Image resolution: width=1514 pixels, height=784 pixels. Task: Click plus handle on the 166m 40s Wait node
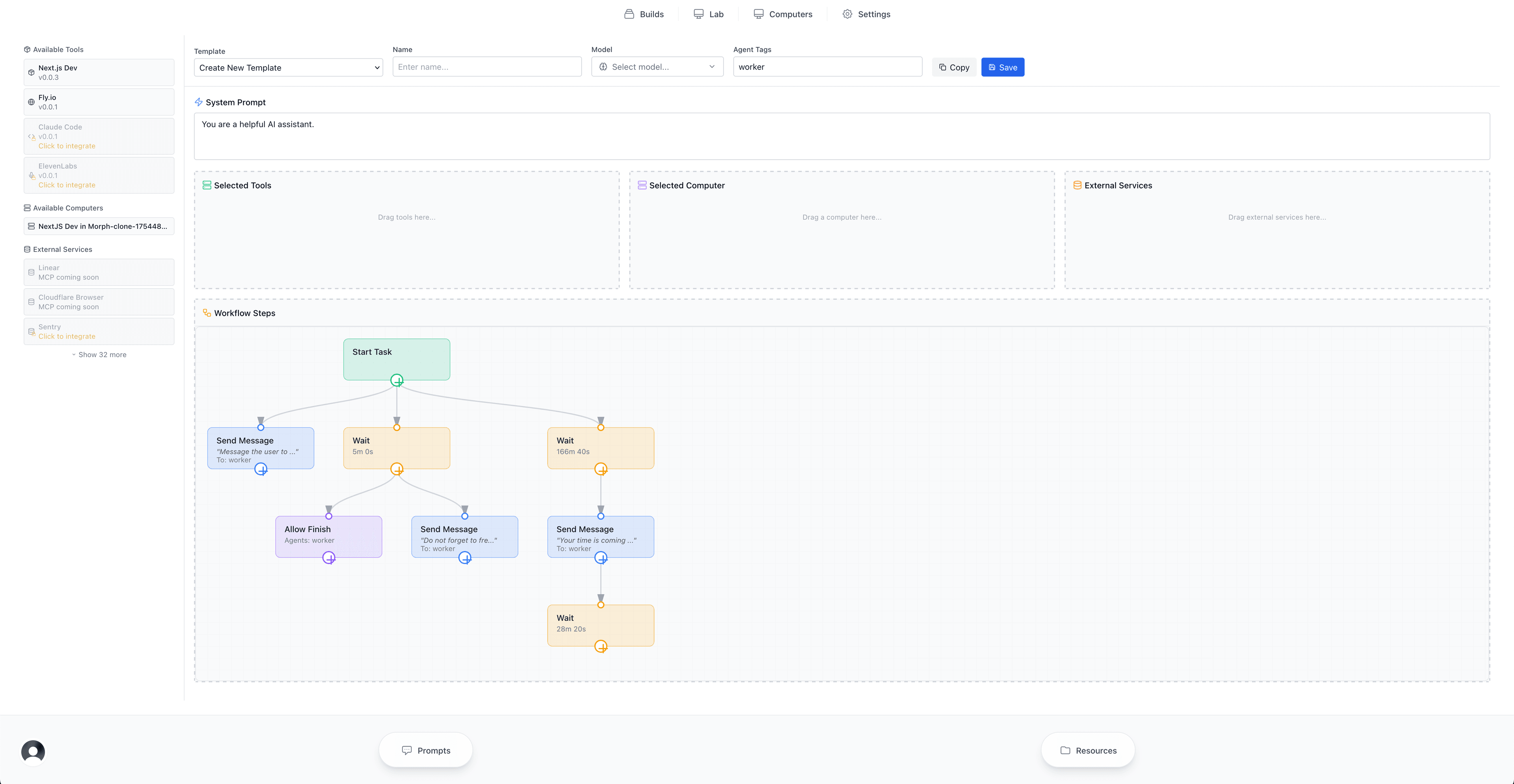coord(600,469)
